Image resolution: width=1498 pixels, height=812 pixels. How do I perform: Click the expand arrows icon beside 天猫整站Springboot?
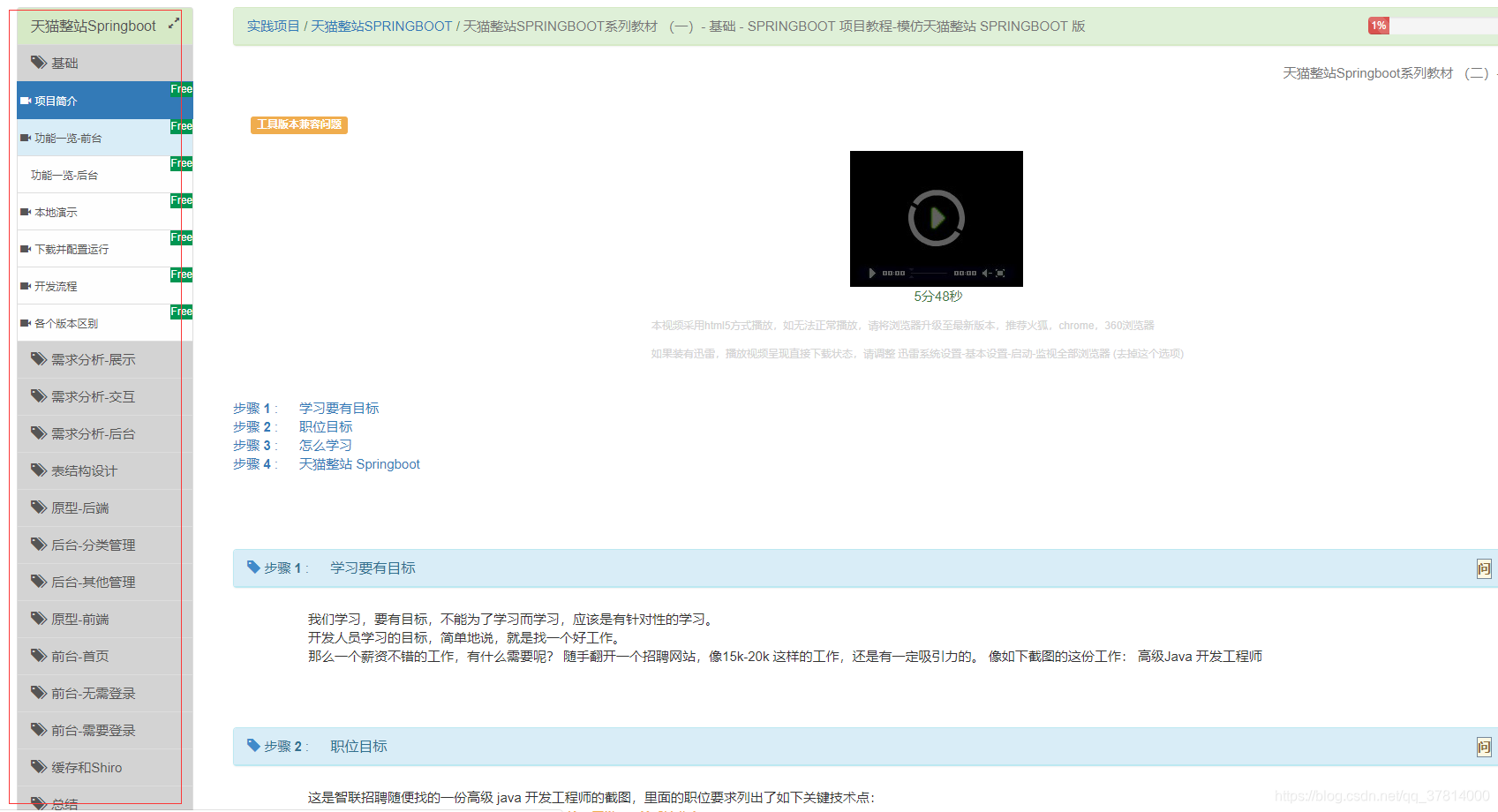[174, 23]
